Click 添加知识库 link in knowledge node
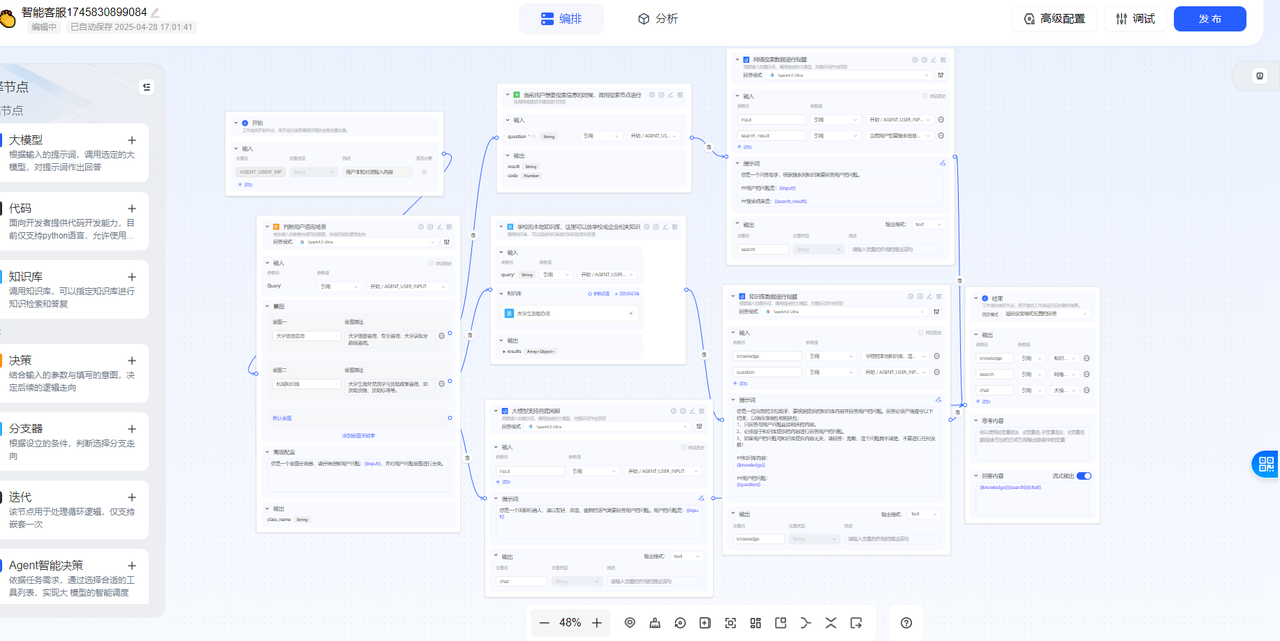This screenshot has width=1280, height=641. 629,293
